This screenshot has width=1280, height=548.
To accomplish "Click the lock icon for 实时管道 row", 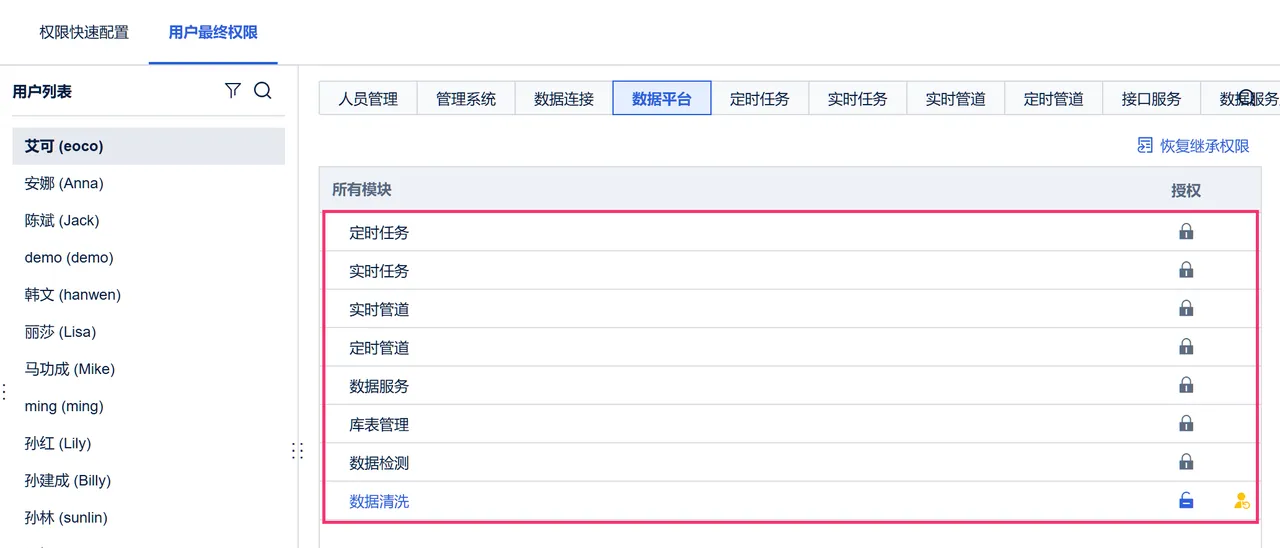I will 1186,309.
